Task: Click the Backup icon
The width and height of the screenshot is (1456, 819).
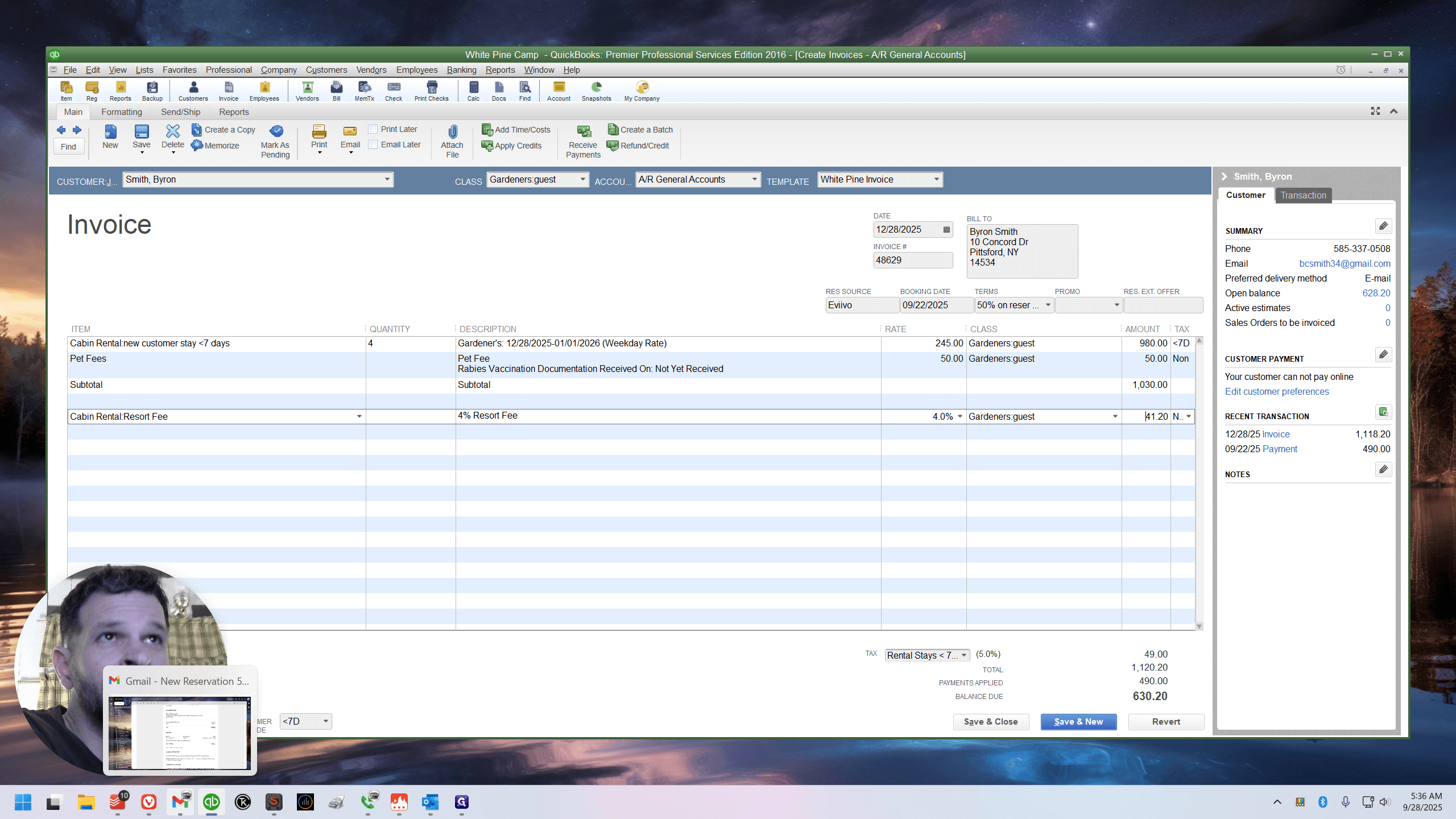Action: 152,90
